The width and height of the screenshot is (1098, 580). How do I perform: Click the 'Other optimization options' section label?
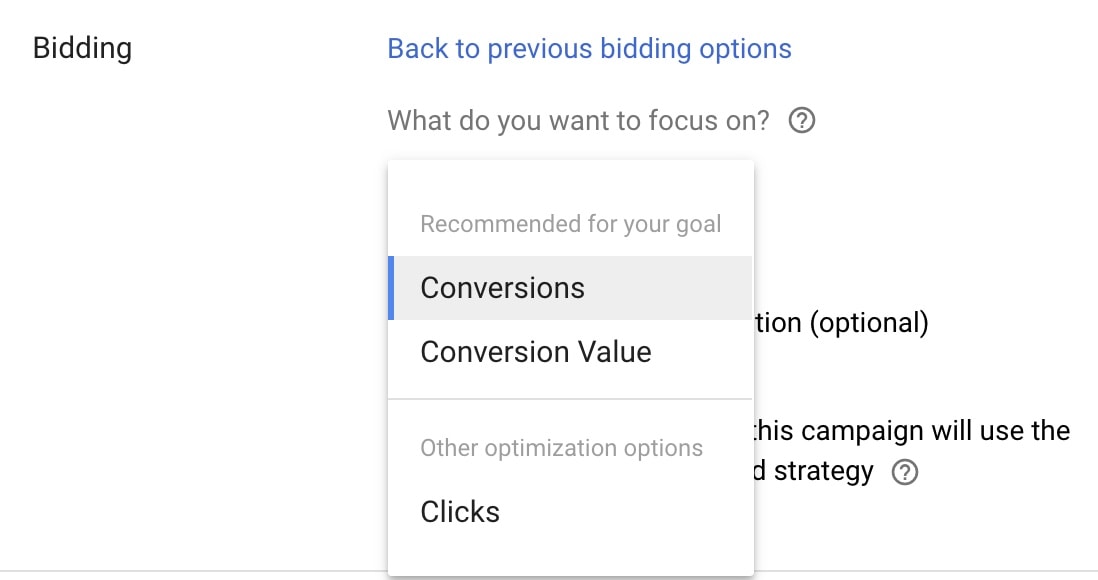[560, 447]
